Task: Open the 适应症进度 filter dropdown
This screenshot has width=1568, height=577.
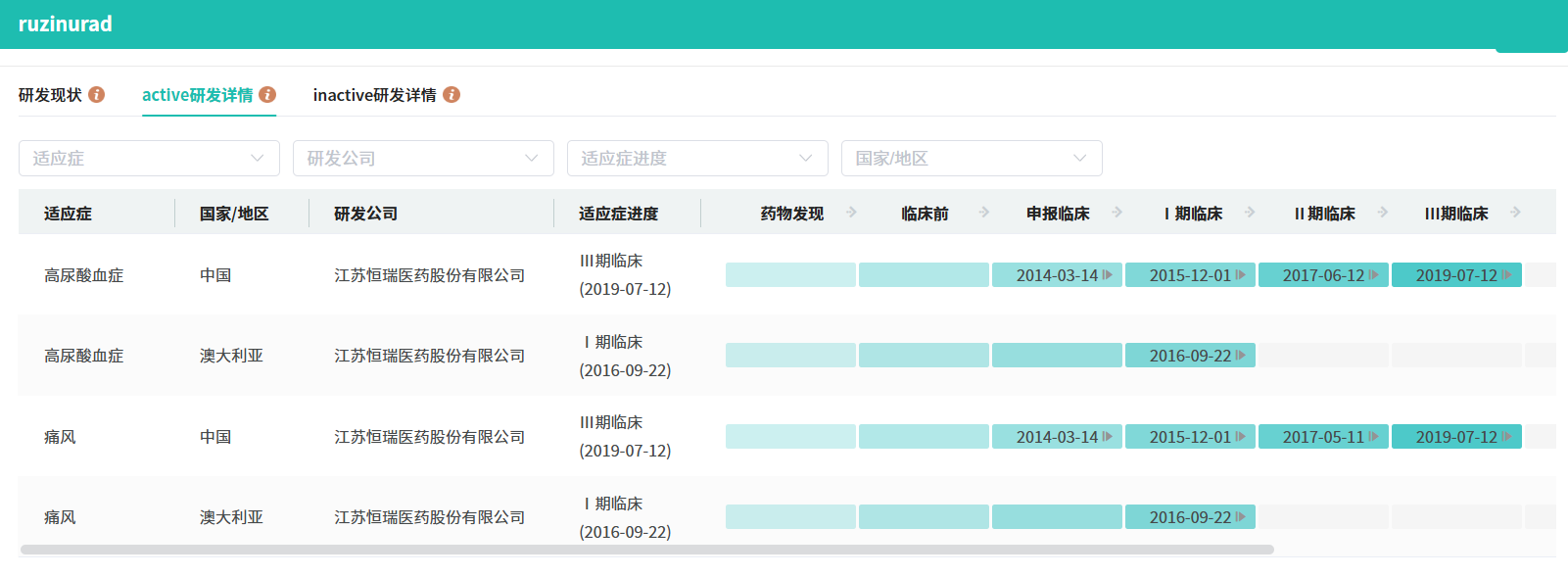Action: point(697,158)
